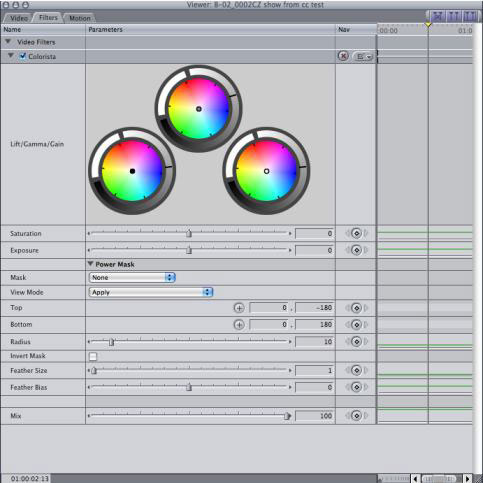Add an Exposure keyframe
Screen dimensions: 483x483
[x=356, y=250]
